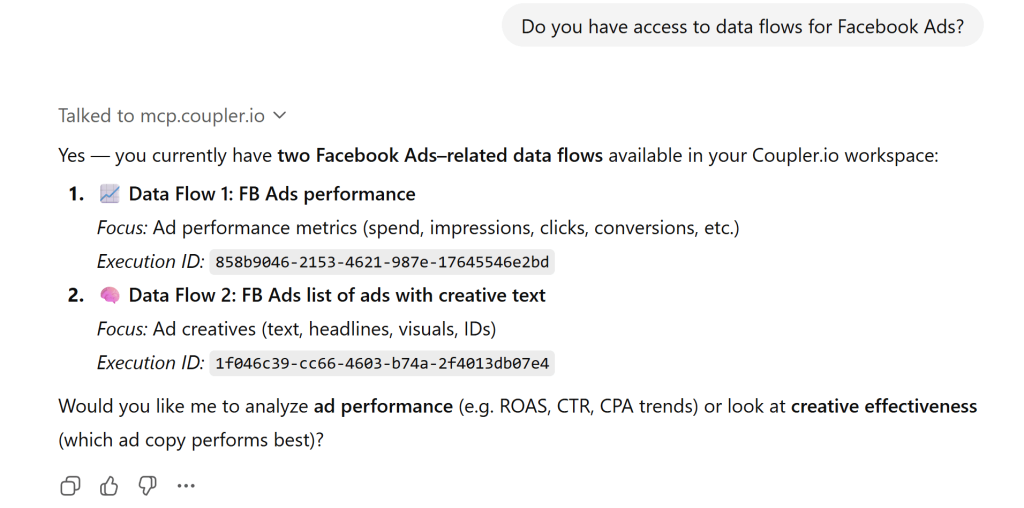Click the bold "ad performance" text
The width and height of the screenshot is (1024, 508).
[383, 406]
